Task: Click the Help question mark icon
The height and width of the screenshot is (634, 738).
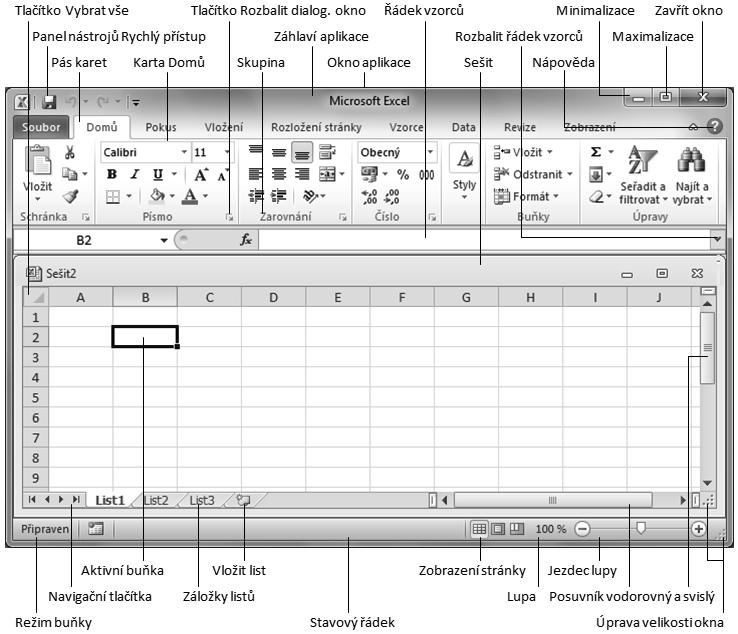Action: 714,126
